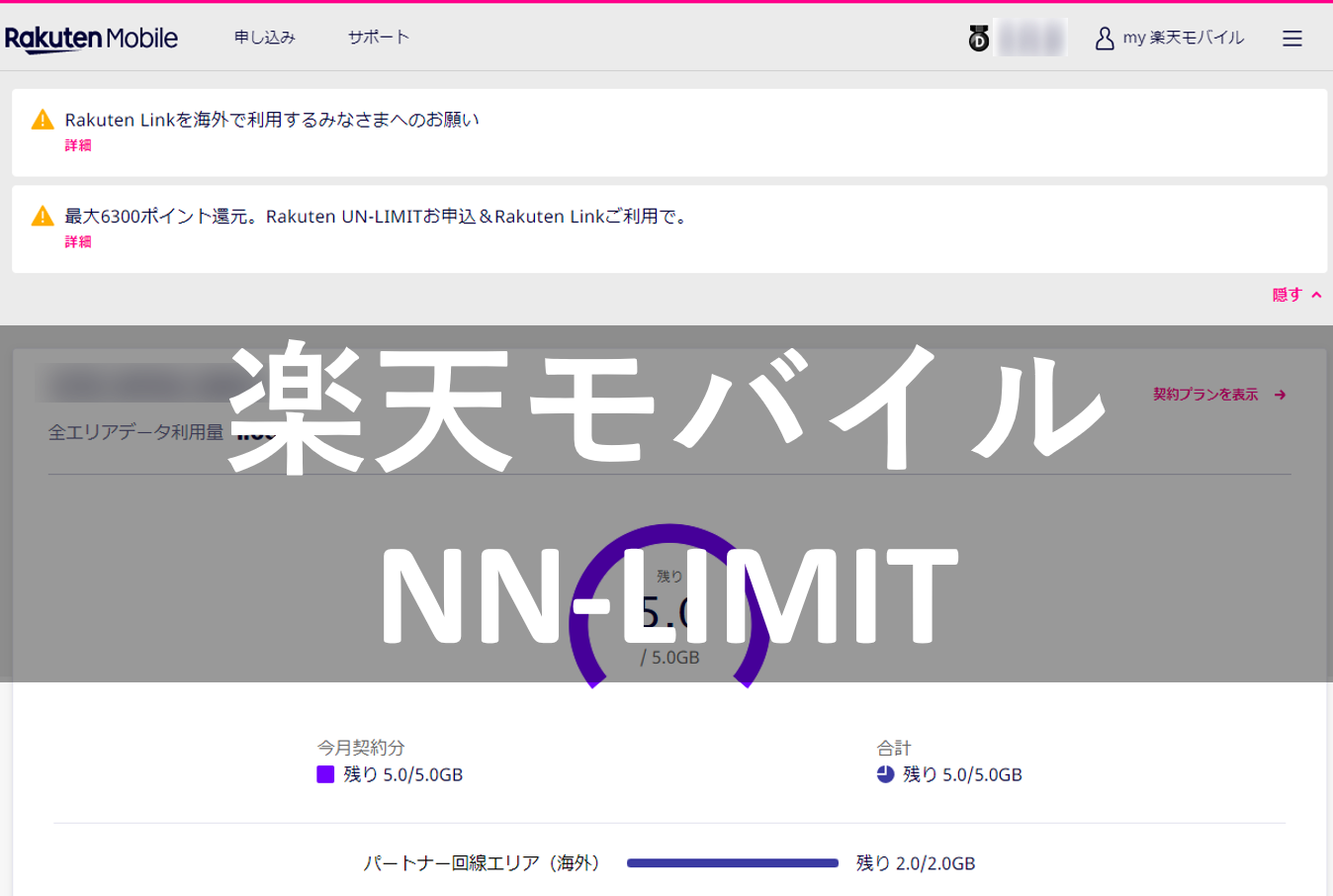Click warning icon for 6300 points notice
Viewport: 1333px width, 896px height.
click(43, 216)
